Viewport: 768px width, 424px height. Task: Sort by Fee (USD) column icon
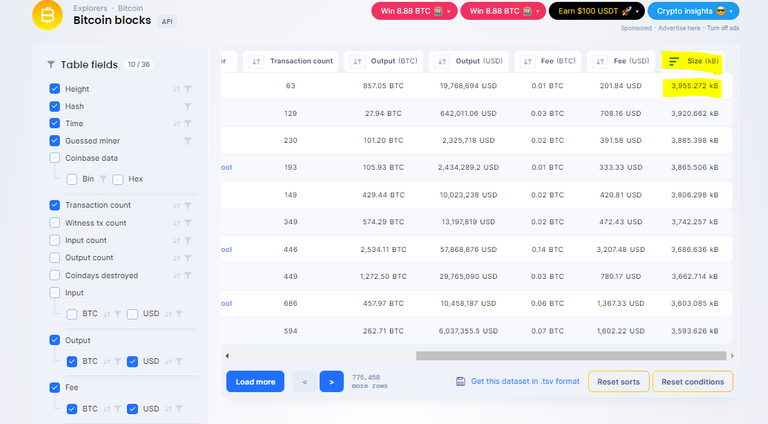600,62
